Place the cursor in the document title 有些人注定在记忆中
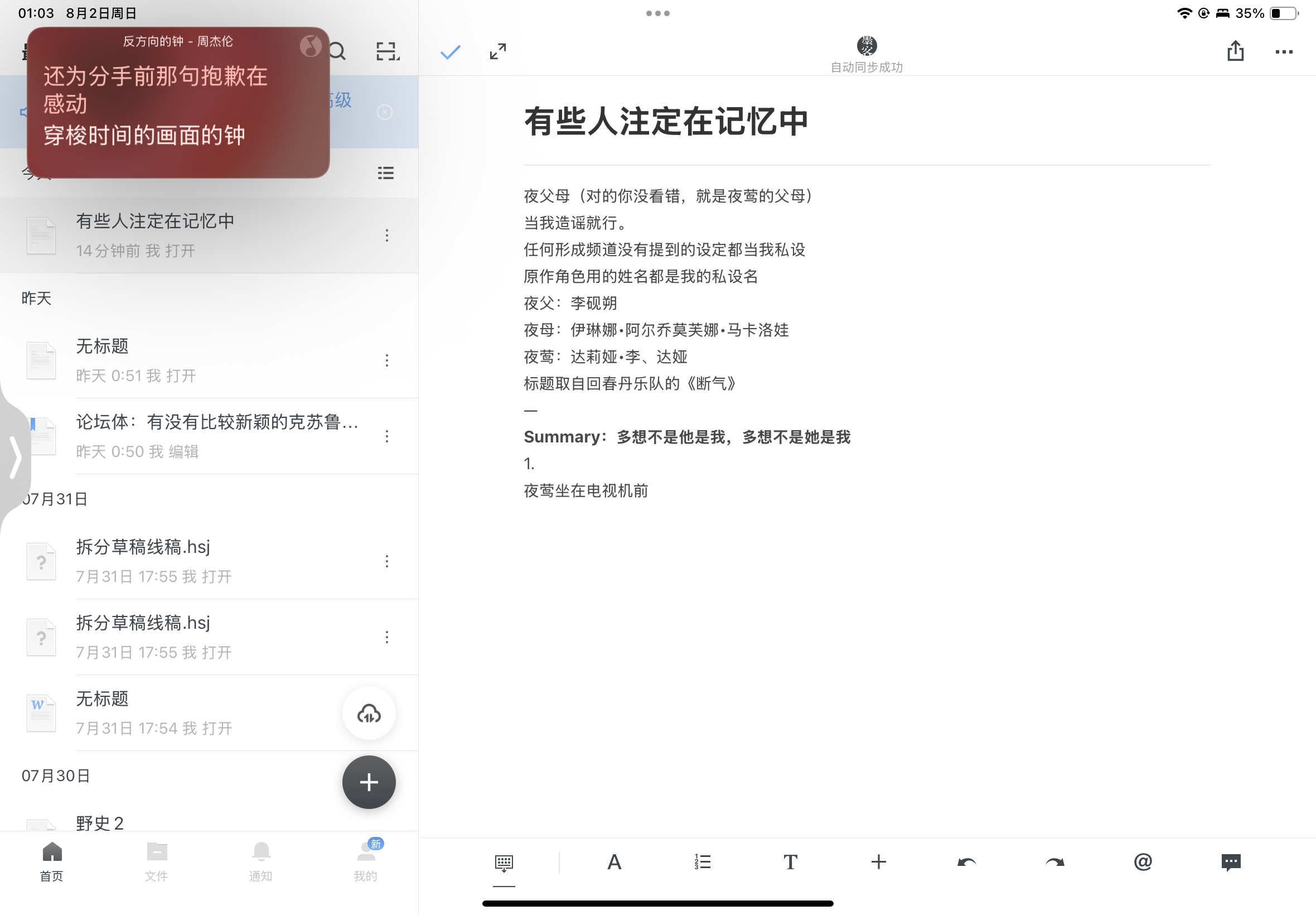 (x=666, y=122)
